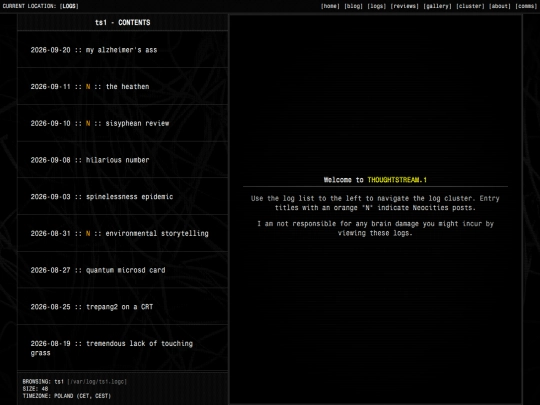Click the /var/log/ts1.logc path text
The height and width of the screenshot is (405, 540).
97,382
